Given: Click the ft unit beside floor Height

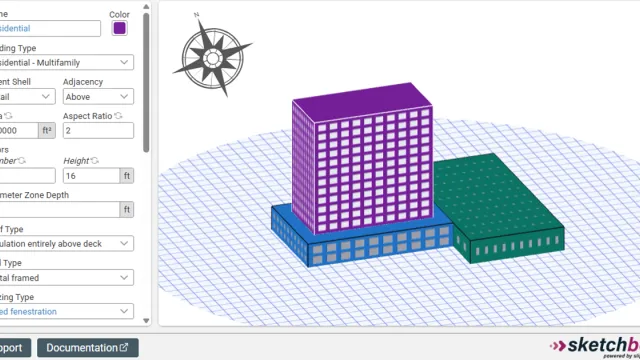Looking at the screenshot, I should point(127,176).
